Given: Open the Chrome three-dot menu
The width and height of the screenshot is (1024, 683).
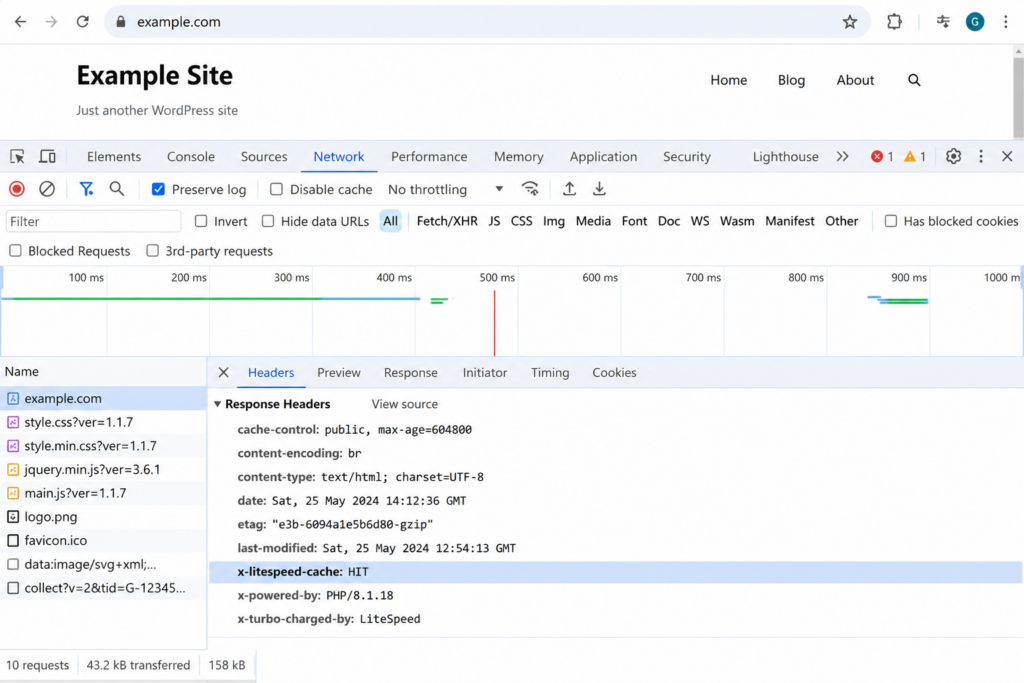Looking at the screenshot, I should tap(1005, 22).
